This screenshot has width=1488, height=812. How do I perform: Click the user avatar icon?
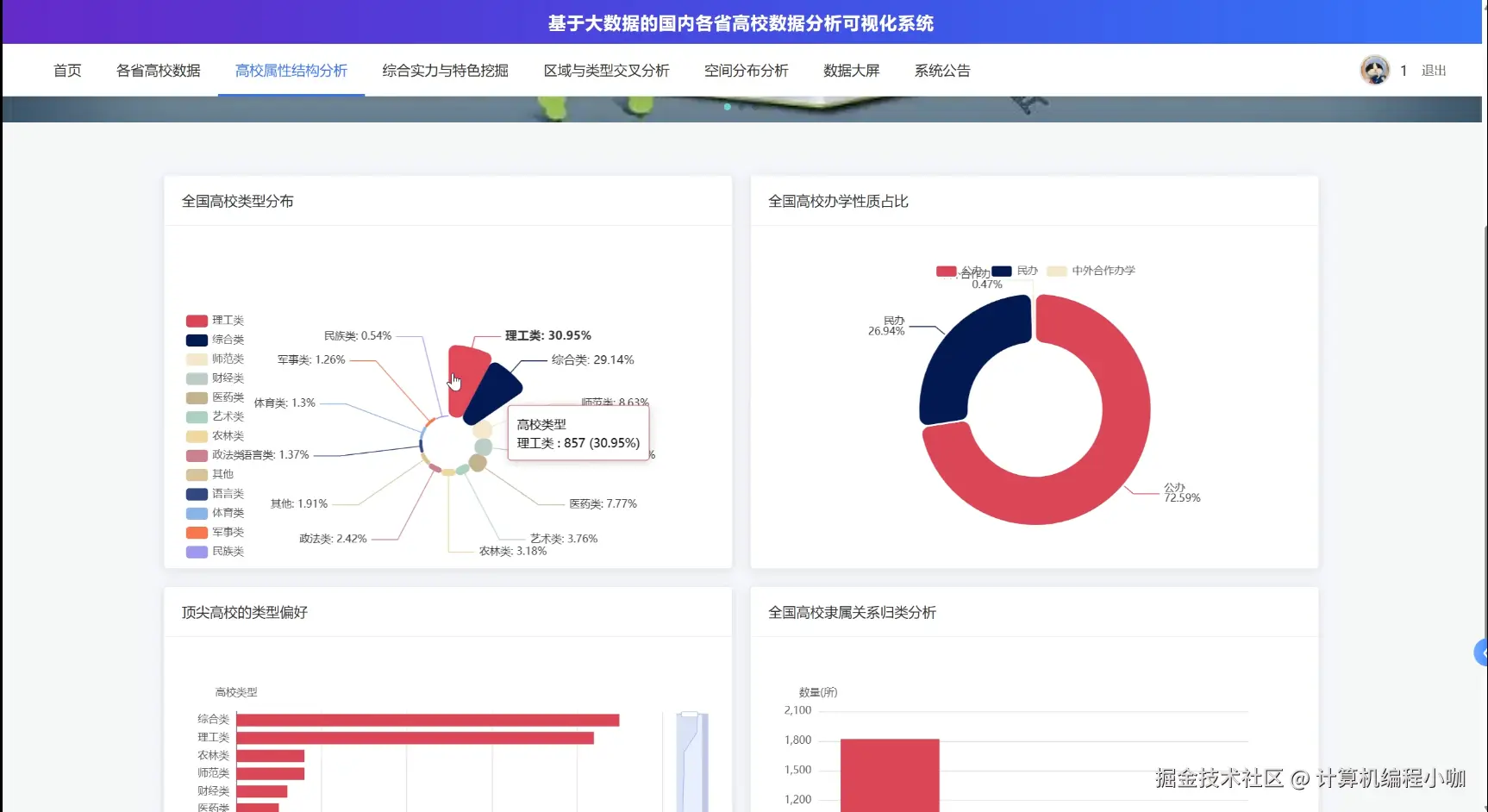(1374, 70)
